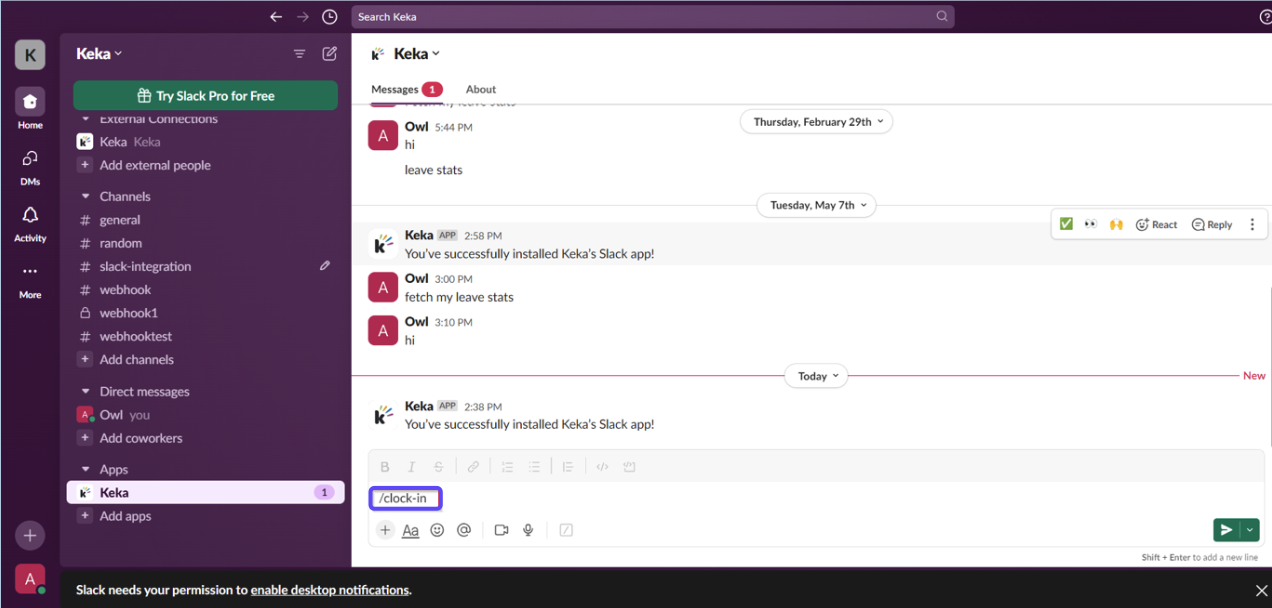Image resolution: width=1272 pixels, height=608 pixels.
Task: Collapse the Channels section
Action: click(86, 197)
